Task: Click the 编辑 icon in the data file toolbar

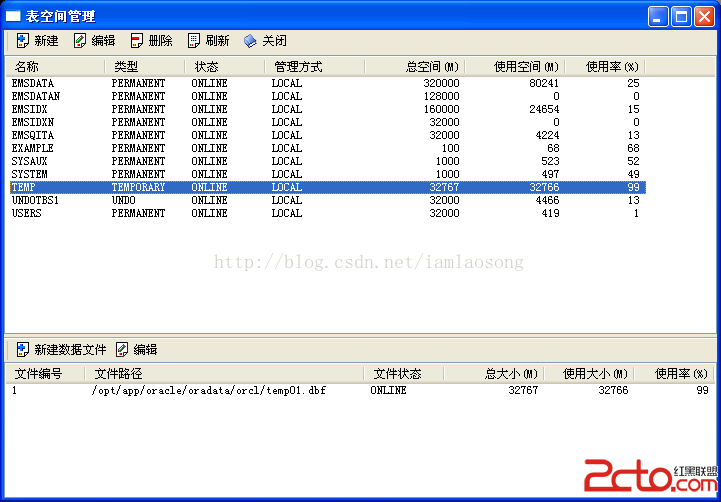Action: (x=122, y=349)
